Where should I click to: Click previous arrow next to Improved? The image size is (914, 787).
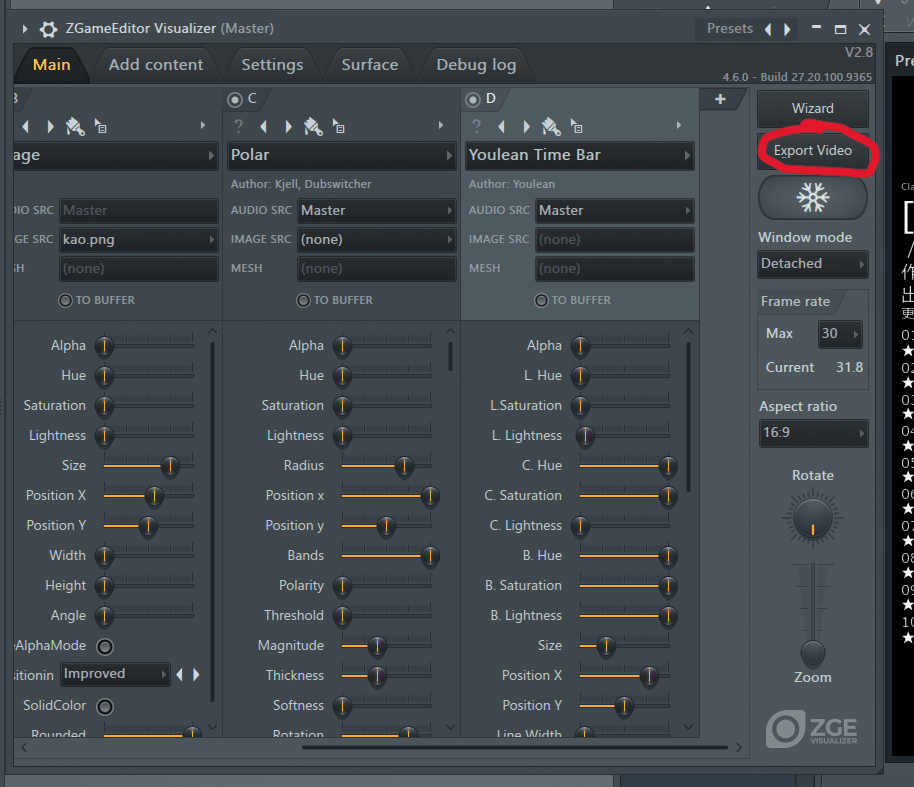[180, 675]
